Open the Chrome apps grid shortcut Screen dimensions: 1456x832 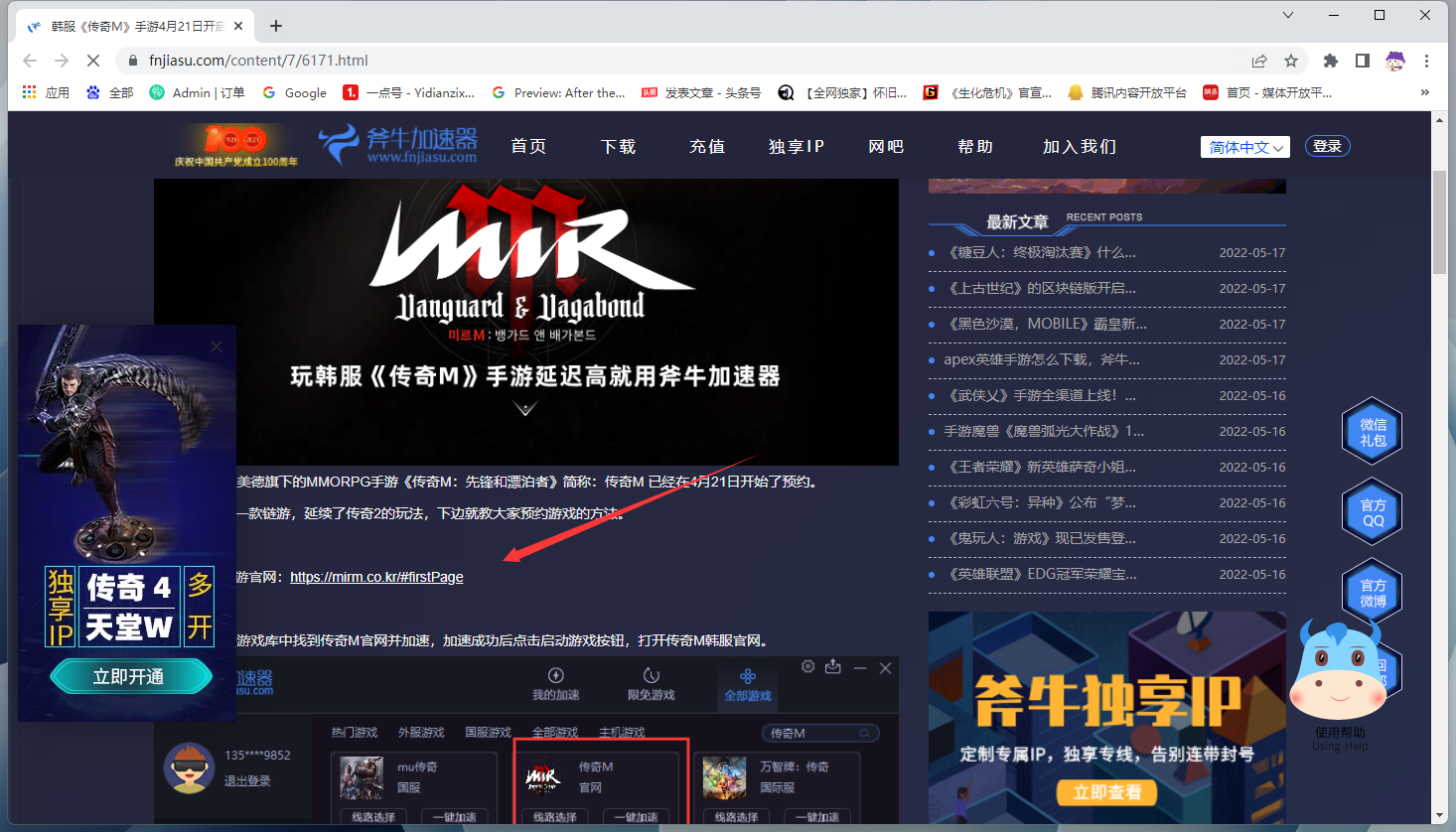coord(30,92)
